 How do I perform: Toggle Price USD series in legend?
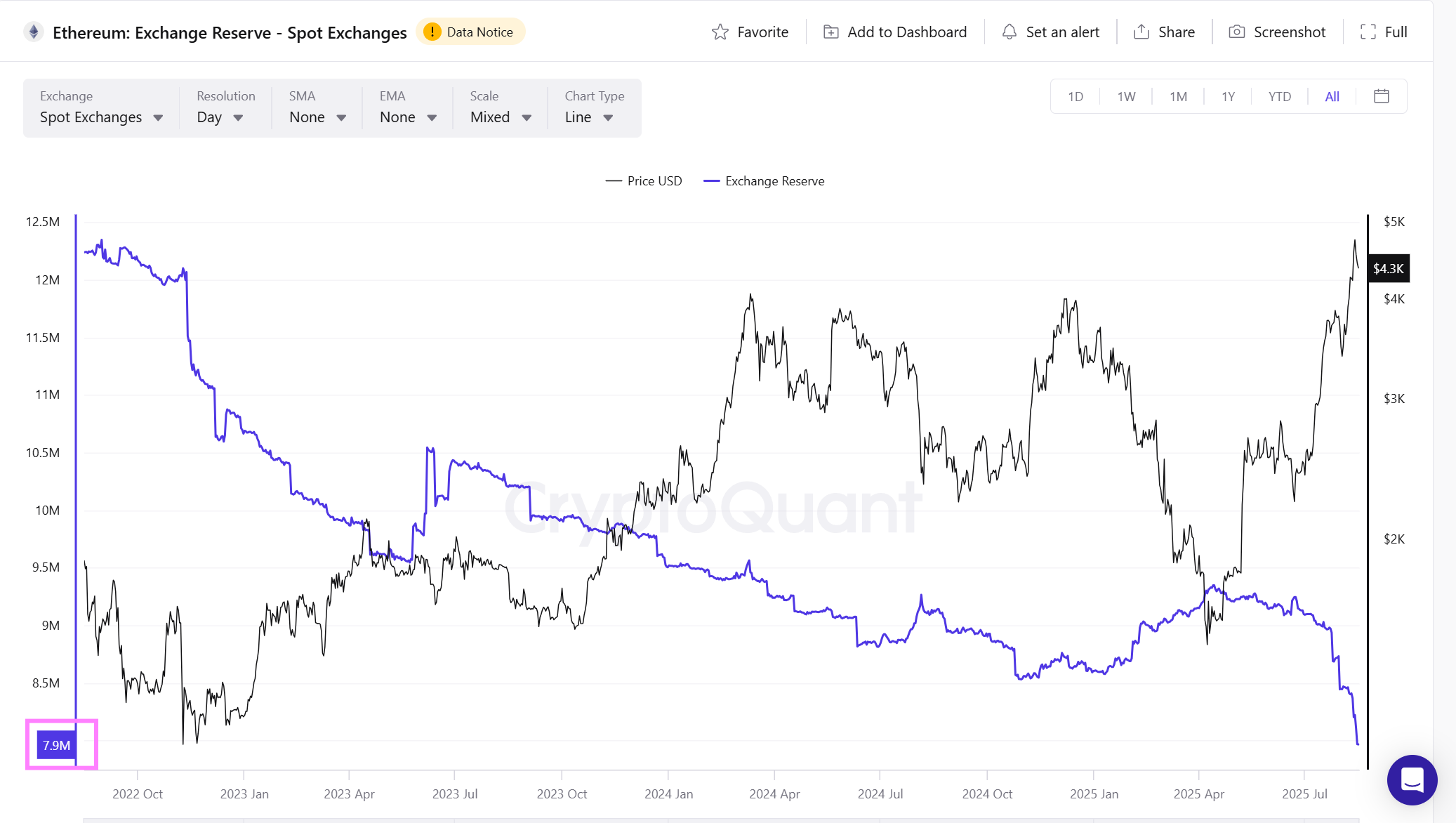pyautogui.click(x=644, y=181)
